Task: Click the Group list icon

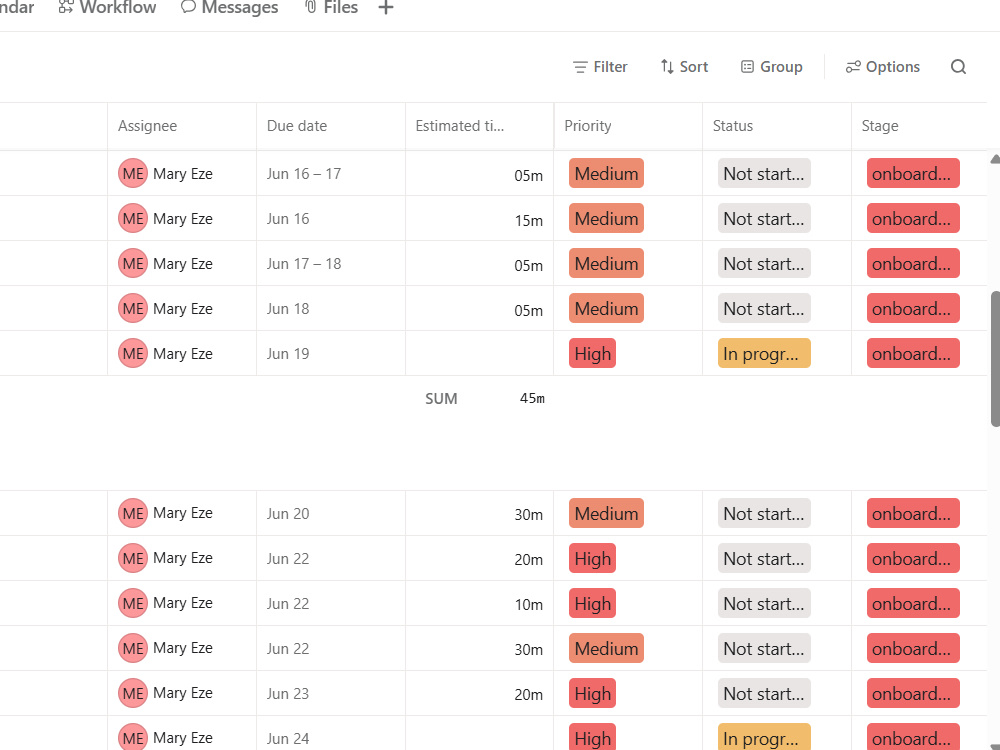Action: coord(747,66)
